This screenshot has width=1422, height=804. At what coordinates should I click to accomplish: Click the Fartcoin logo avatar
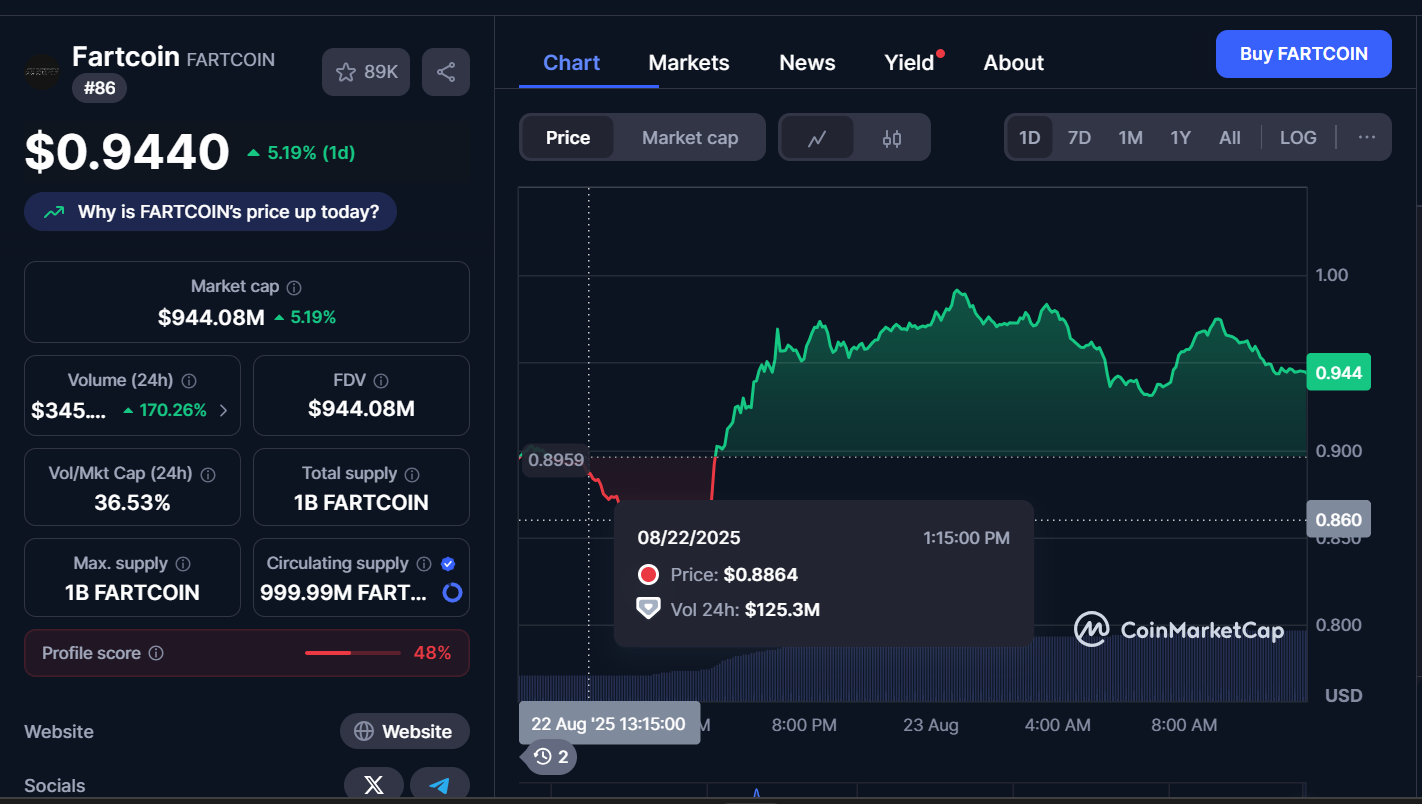[x=43, y=72]
